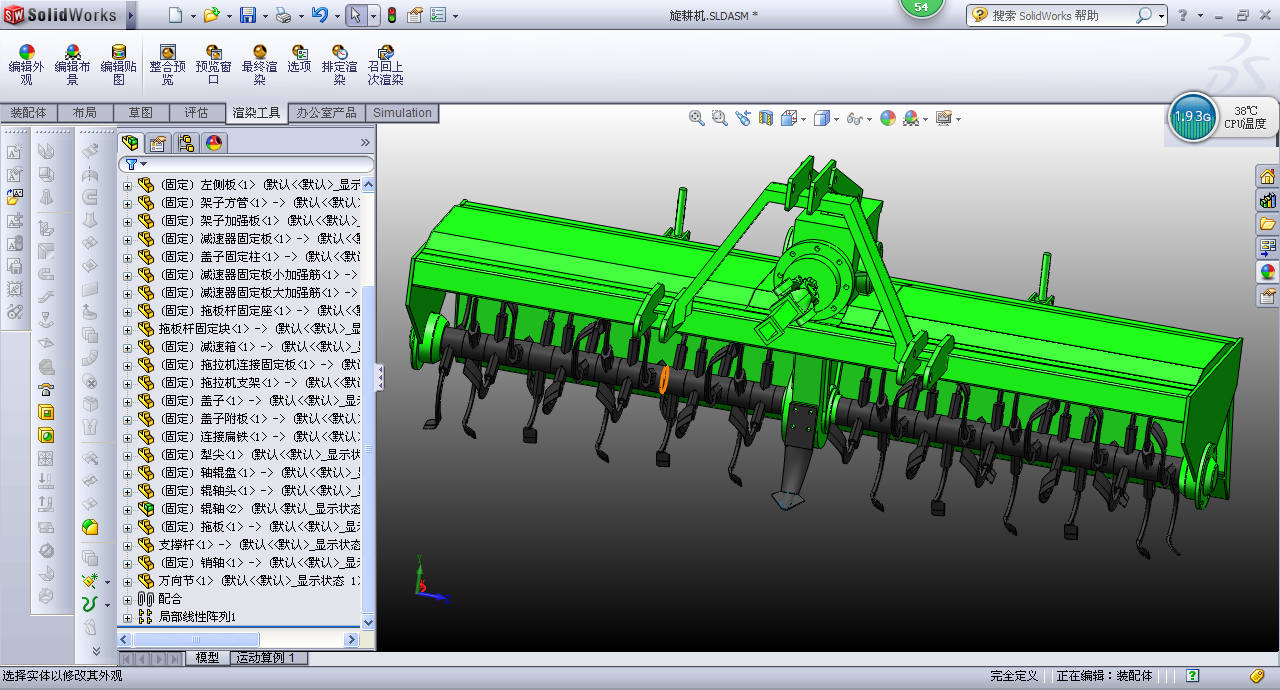The width and height of the screenshot is (1280, 690).
Task: Click the Save icon in the top toolbar
Action: click(246, 15)
